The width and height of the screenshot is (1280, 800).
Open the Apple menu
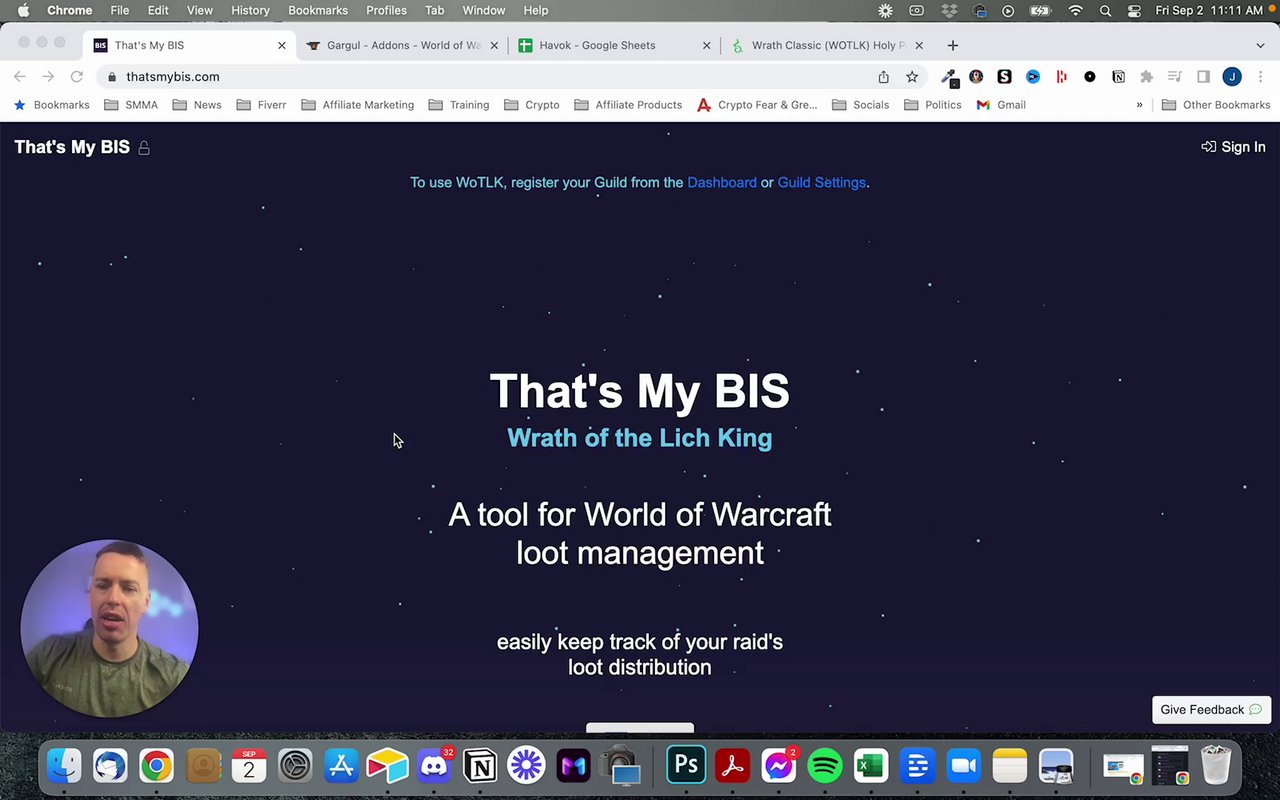pyautogui.click(x=22, y=10)
